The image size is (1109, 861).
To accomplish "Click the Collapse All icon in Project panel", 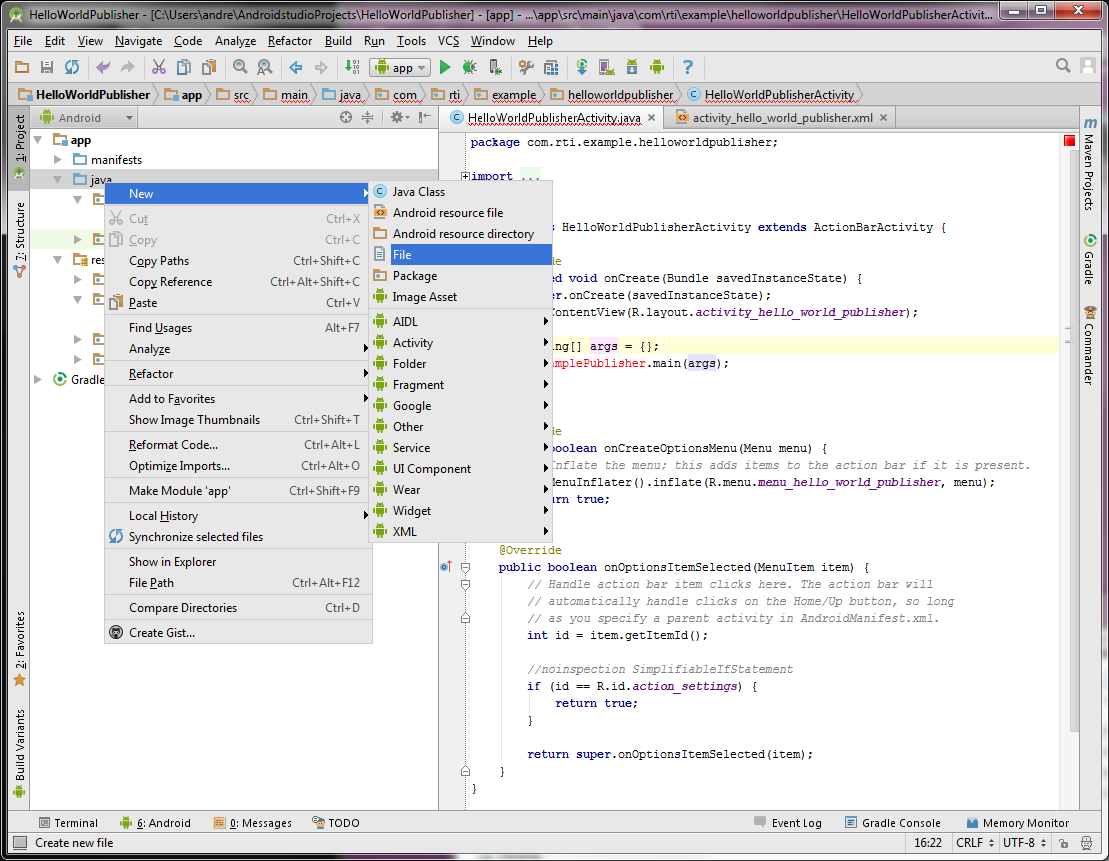I will pyautogui.click(x=368, y=117).
